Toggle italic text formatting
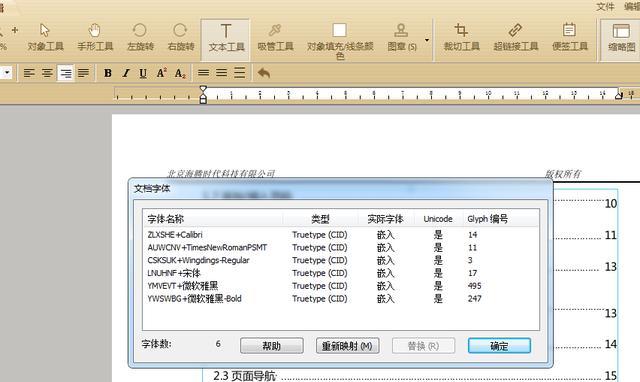Screen dimensions: 640x382 (x=126, y=73)
